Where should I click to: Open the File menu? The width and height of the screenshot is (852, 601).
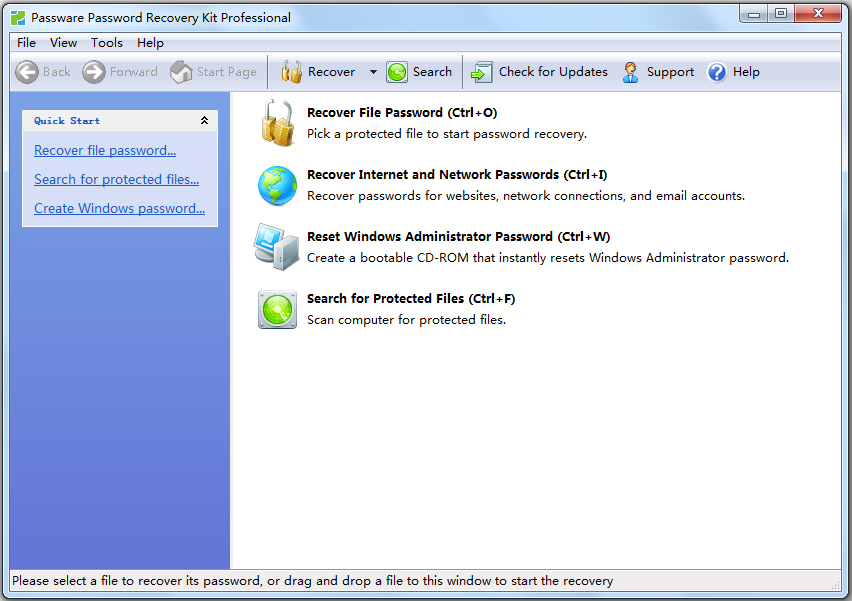click(x=26, y=43)
